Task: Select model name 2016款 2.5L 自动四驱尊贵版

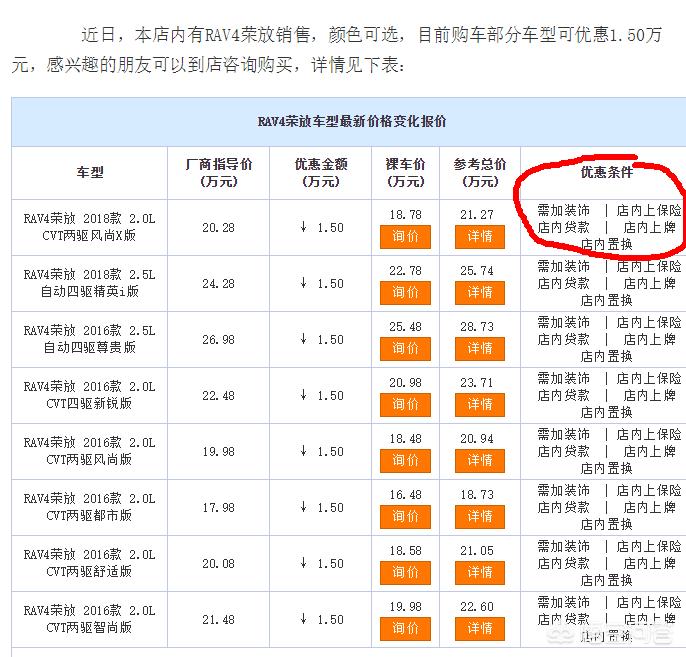Action: (x=90, y=339)
